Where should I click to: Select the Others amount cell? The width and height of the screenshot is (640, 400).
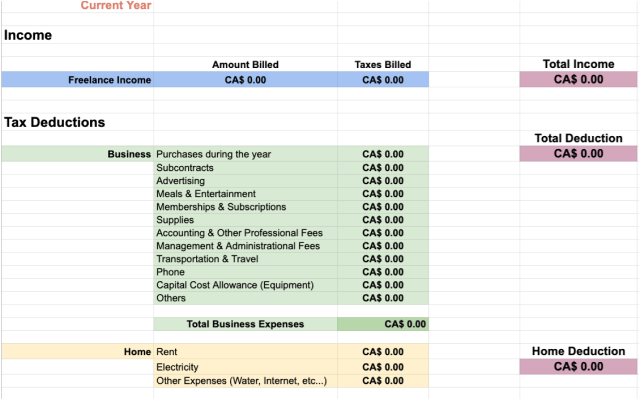pos(383,298)
